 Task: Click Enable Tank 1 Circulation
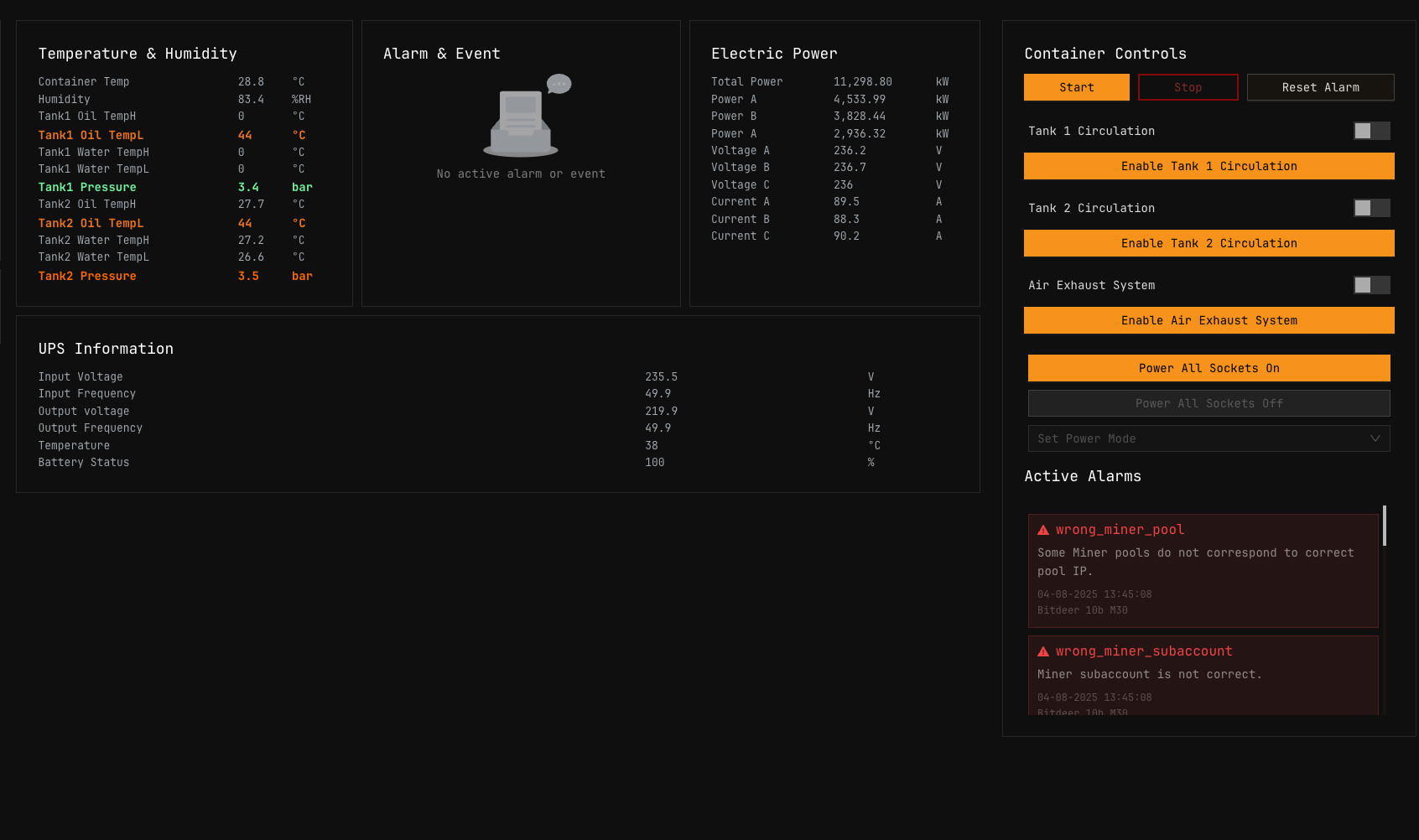(x=1208, y=166)
